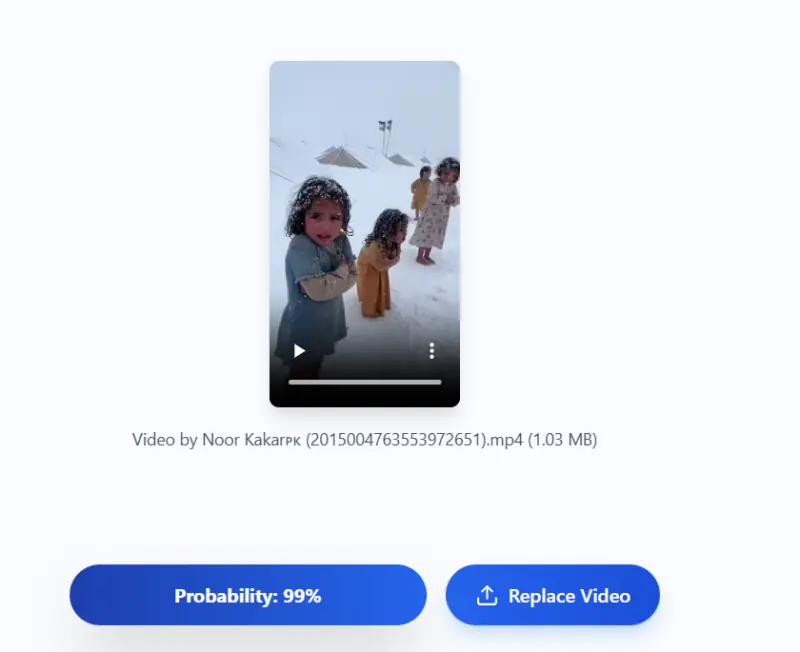Click the dark bottom strip of video player
This screenshot has height=652, width=800.
click(365, 397)
